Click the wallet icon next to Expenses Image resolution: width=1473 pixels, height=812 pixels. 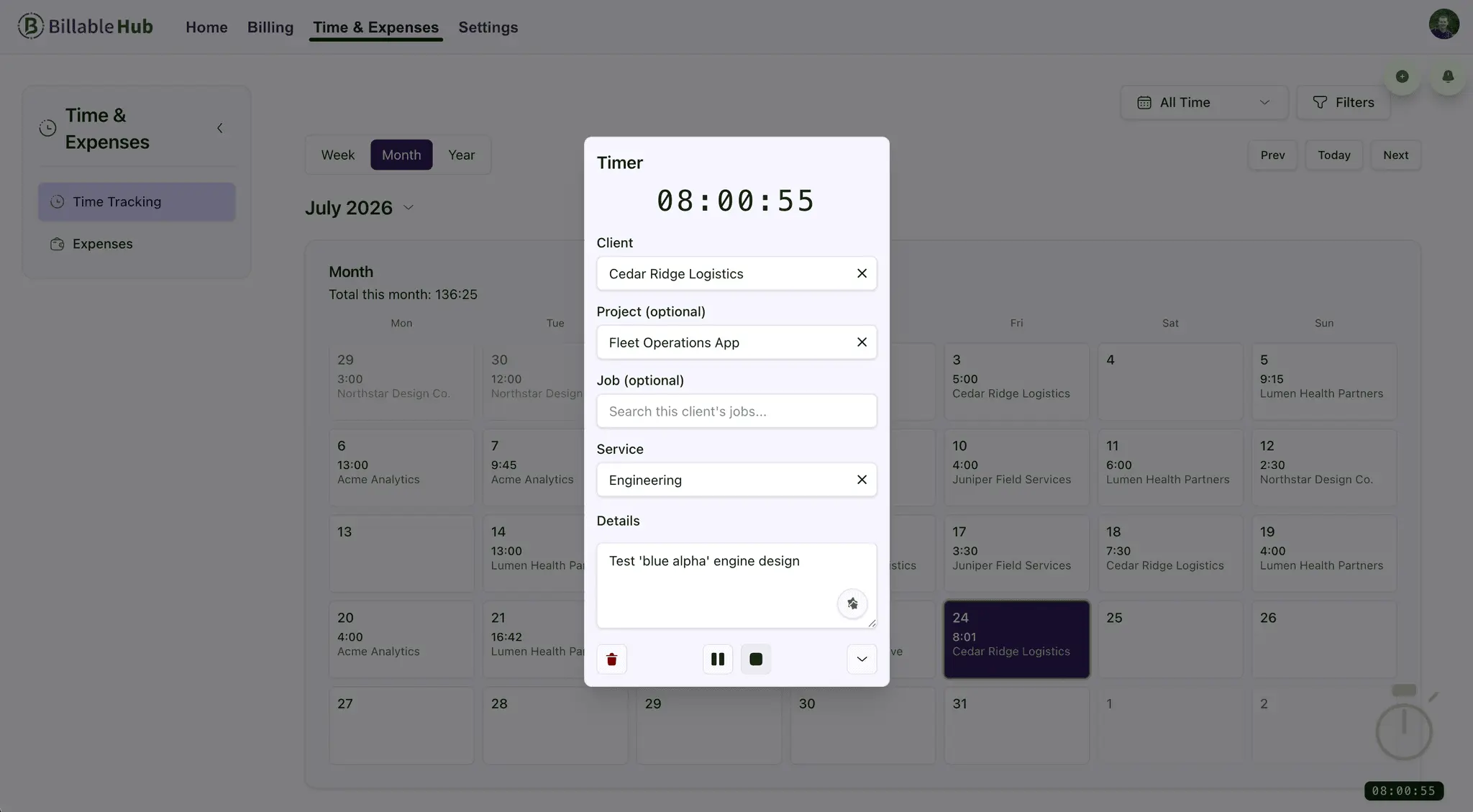click(x=58, y=244)
